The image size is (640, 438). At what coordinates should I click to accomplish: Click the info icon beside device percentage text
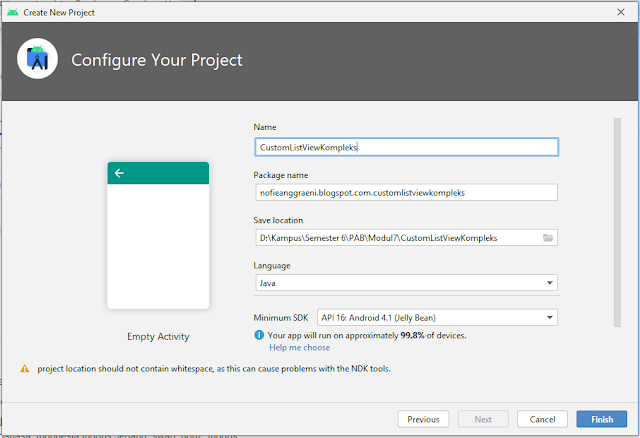(x=259, y=335)
